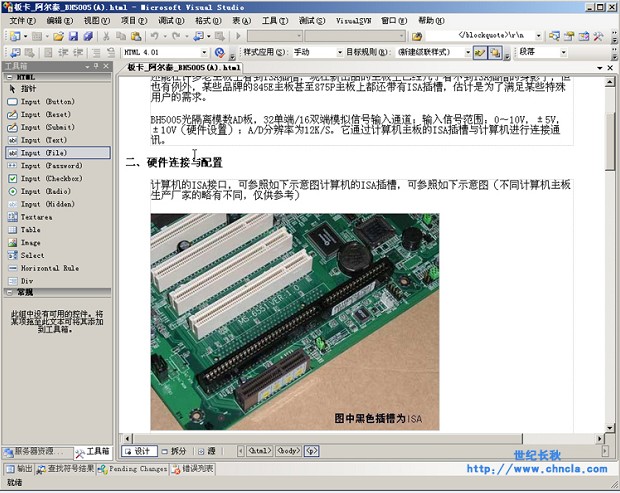620x493 pixels.
Task: Select Div toolbox item
Action: (x=58, y=281)
